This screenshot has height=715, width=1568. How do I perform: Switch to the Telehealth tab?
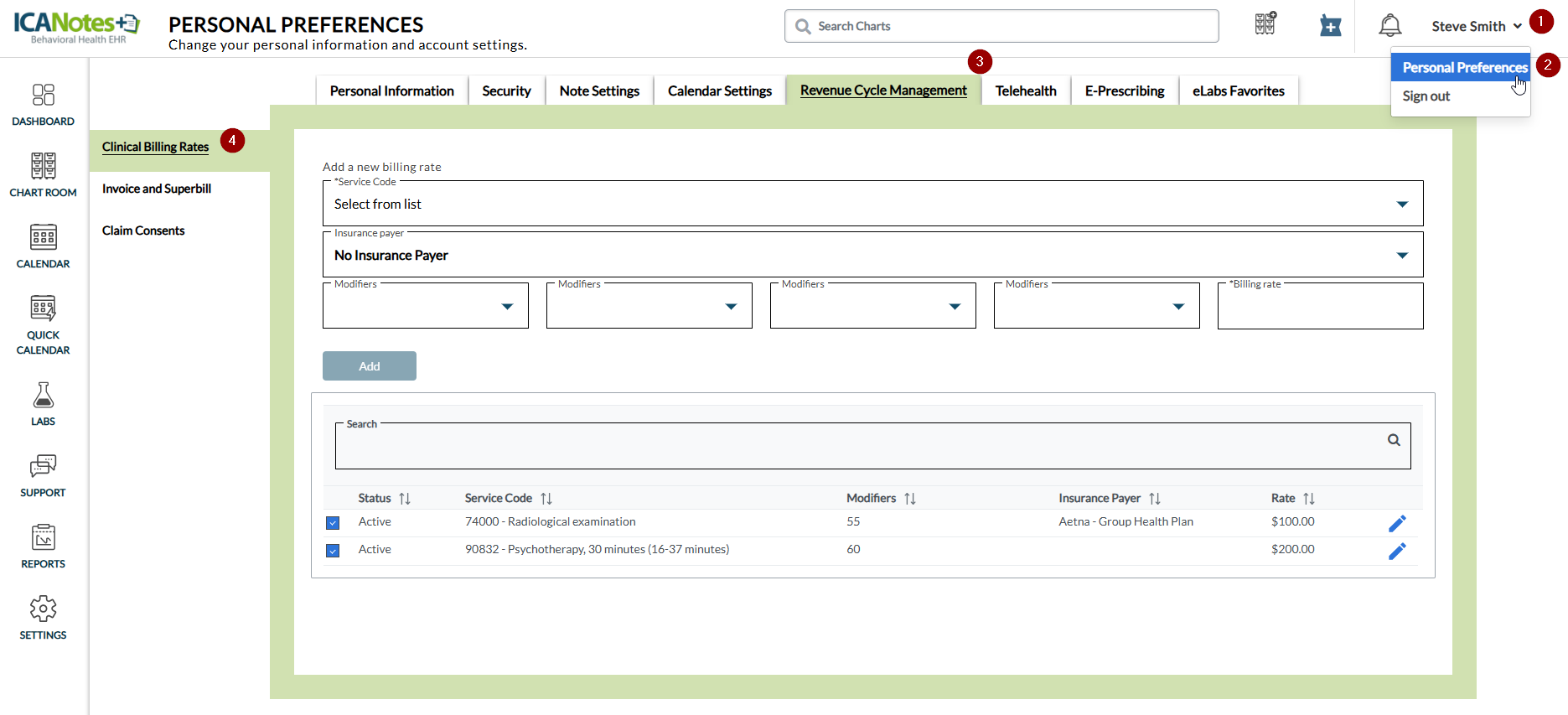point(1025,91)
